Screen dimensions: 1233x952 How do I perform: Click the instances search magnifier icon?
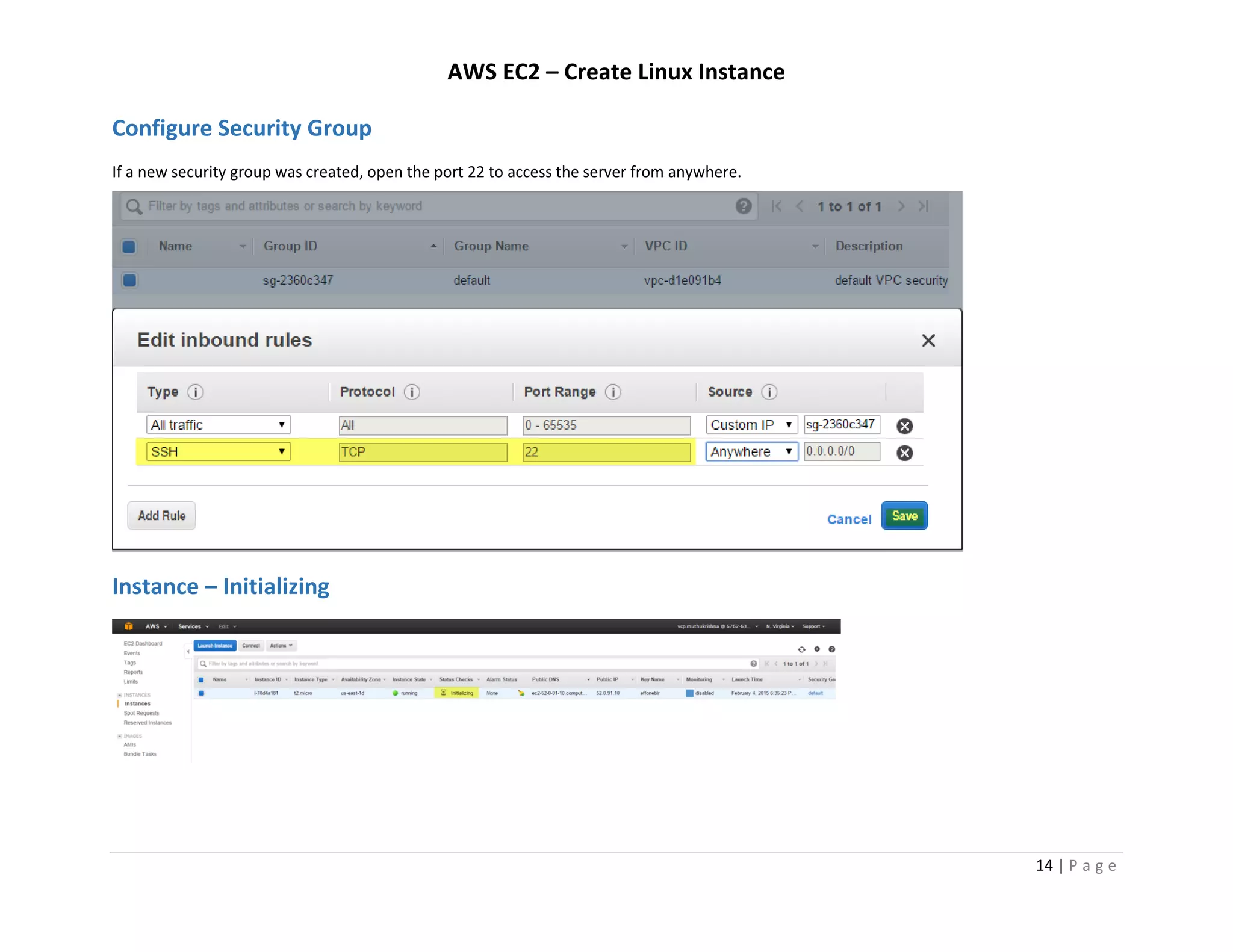pos(203,664)
